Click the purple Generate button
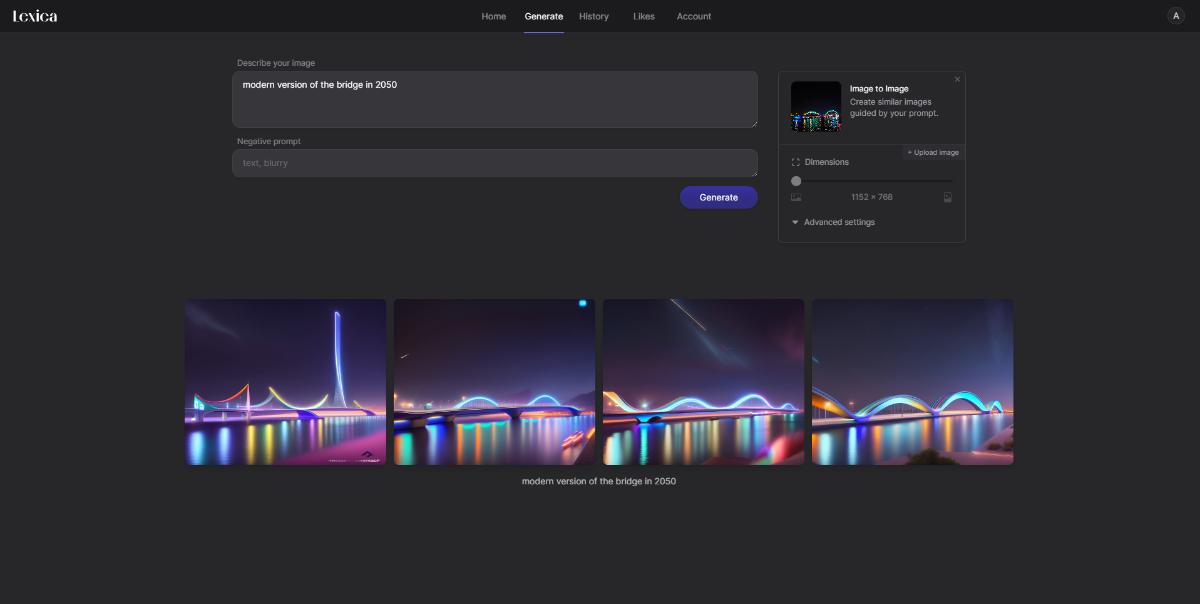Screen dimensions: 1200x604 pyautogui.click(x=719, y=197)
